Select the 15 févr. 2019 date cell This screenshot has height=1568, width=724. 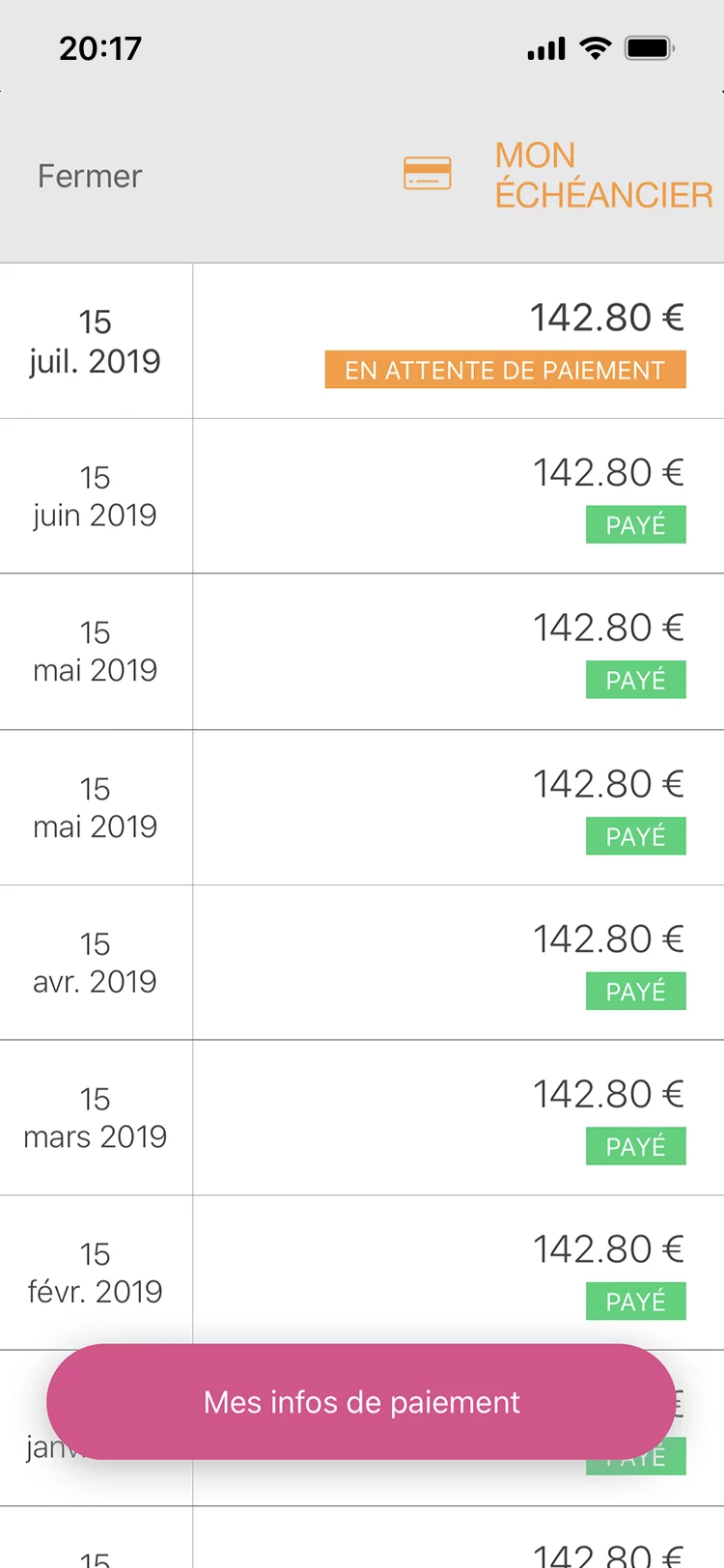95,1273
